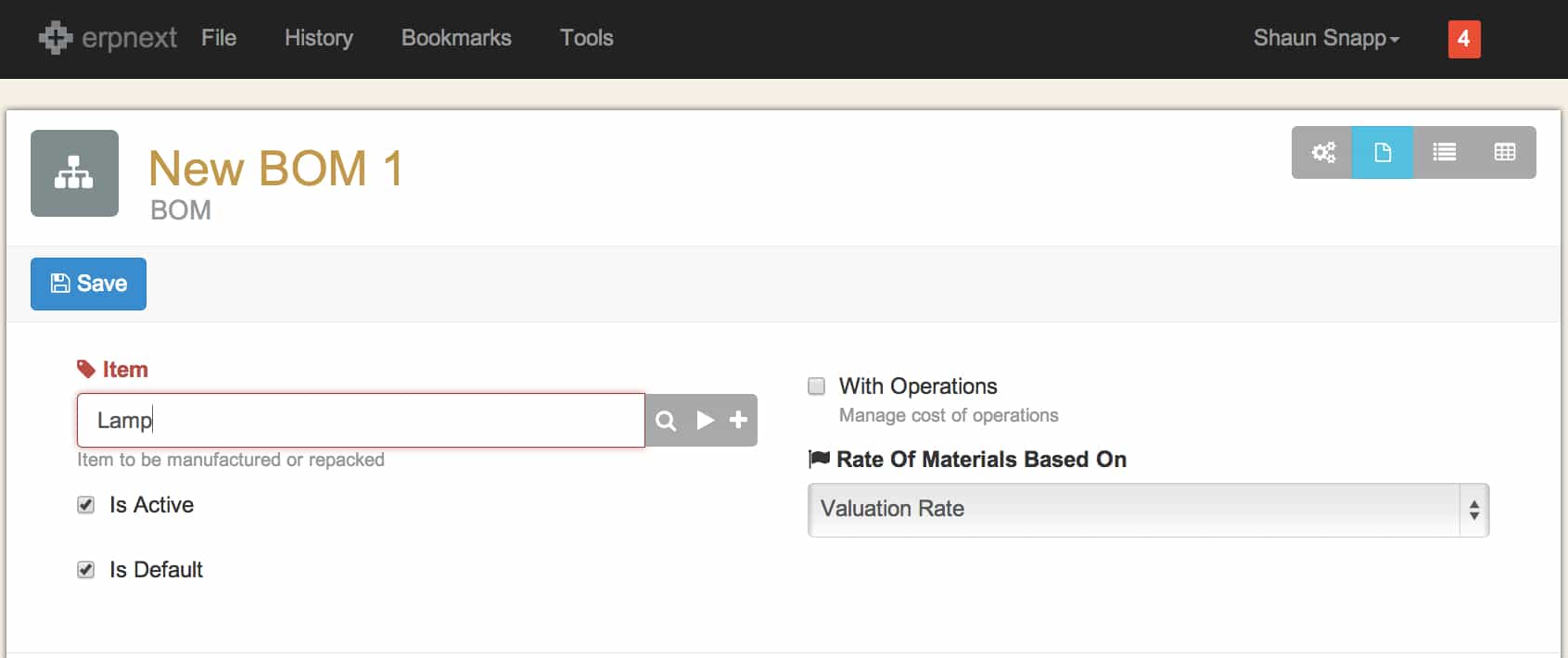Open the Tools menu

coord(587,38)
